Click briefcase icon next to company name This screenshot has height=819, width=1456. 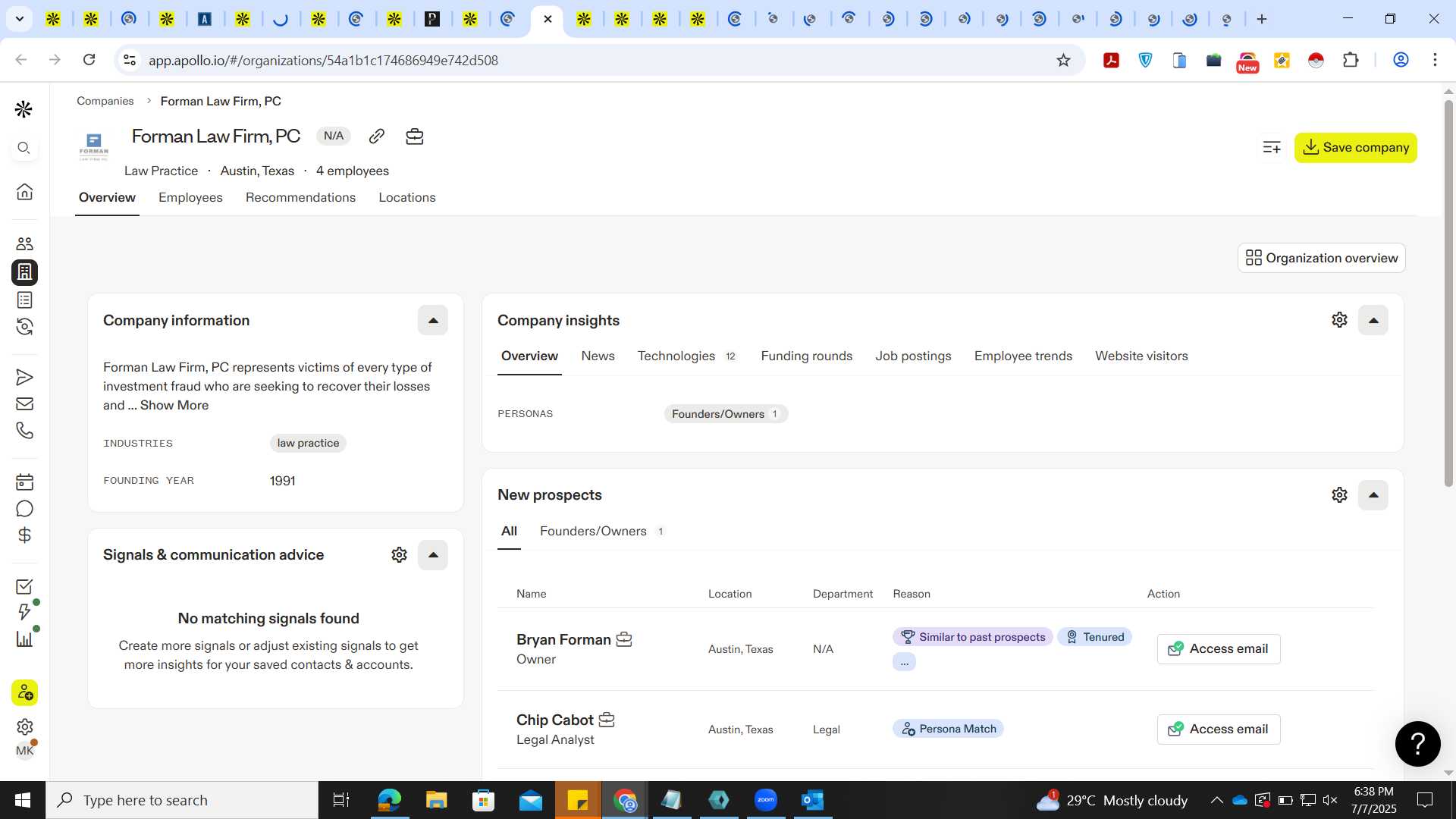point(414,136)
